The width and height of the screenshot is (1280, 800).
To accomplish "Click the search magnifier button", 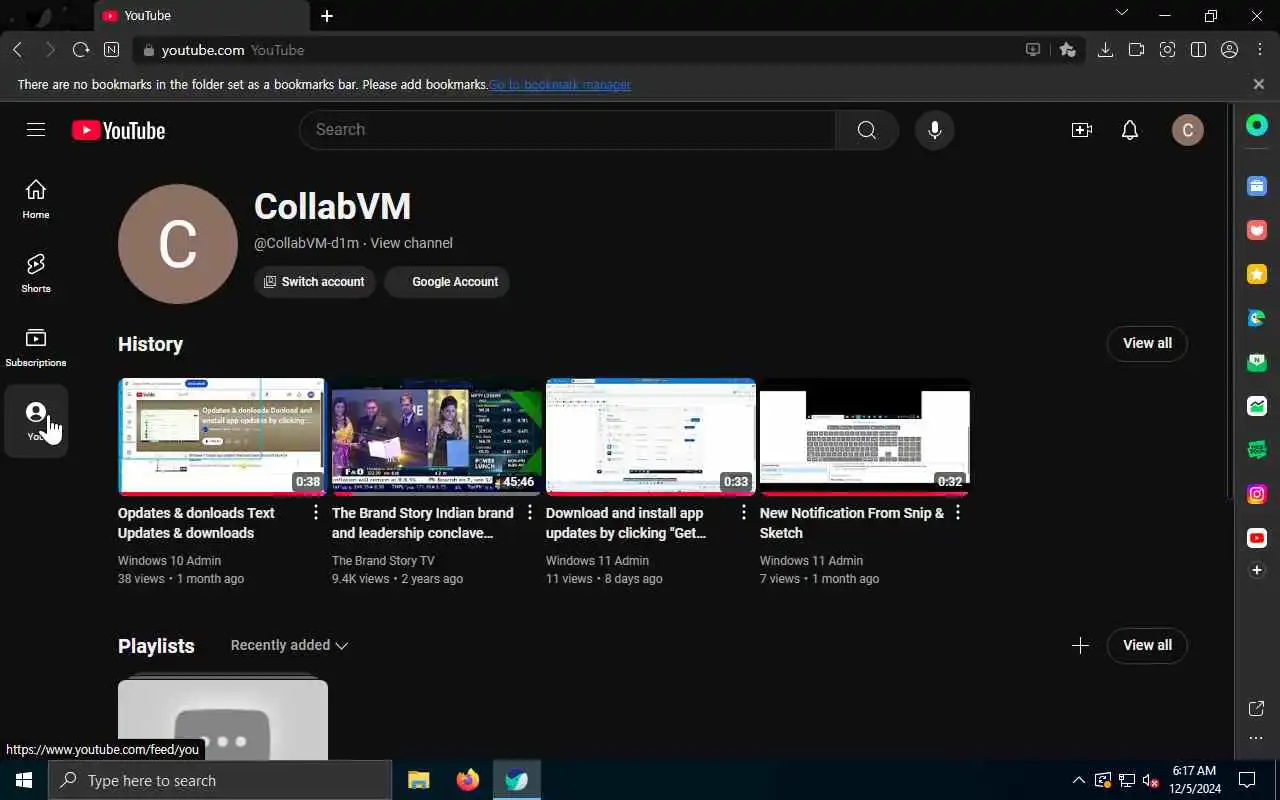I will tap(867, 130).
